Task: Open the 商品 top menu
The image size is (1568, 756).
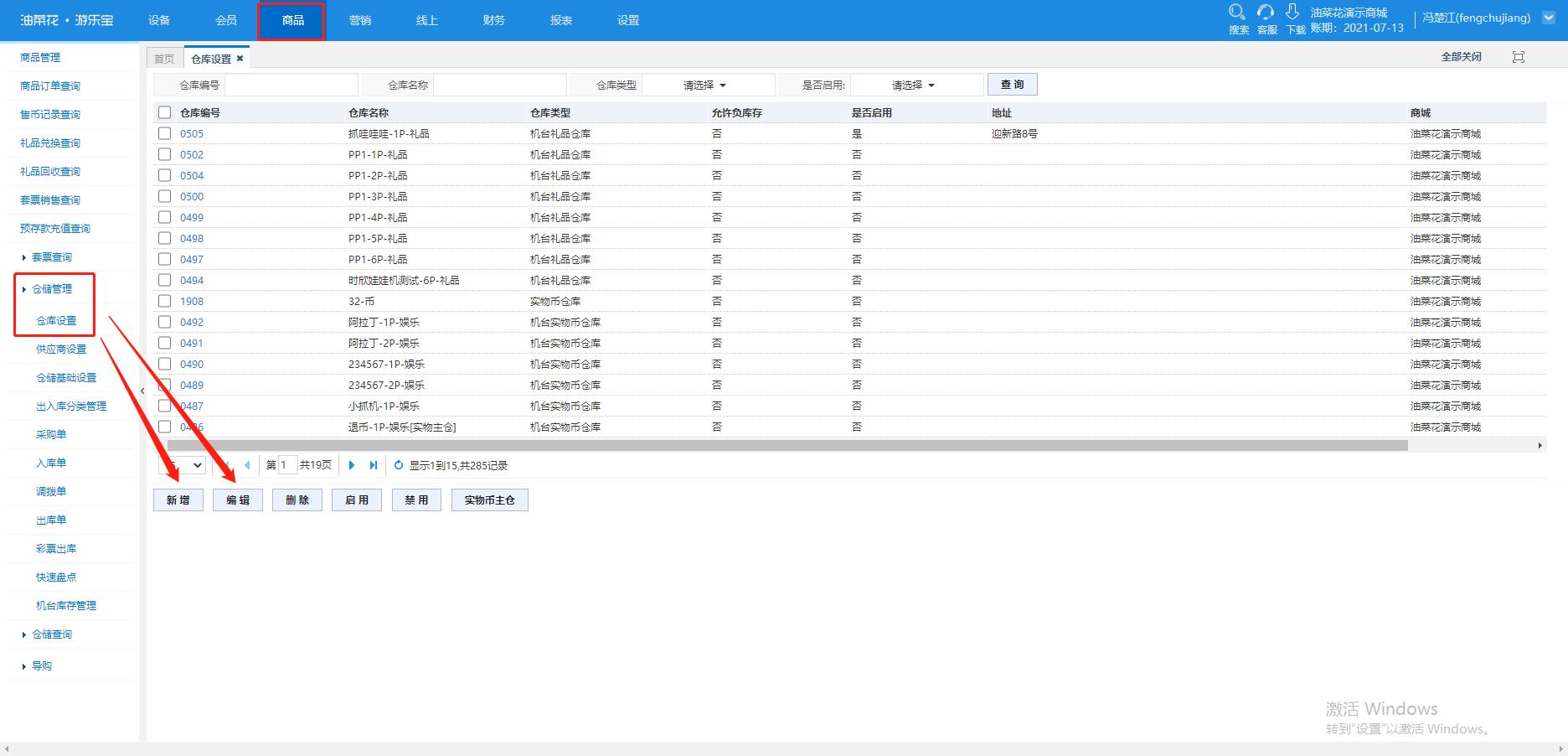Action: tap(293, 20)
